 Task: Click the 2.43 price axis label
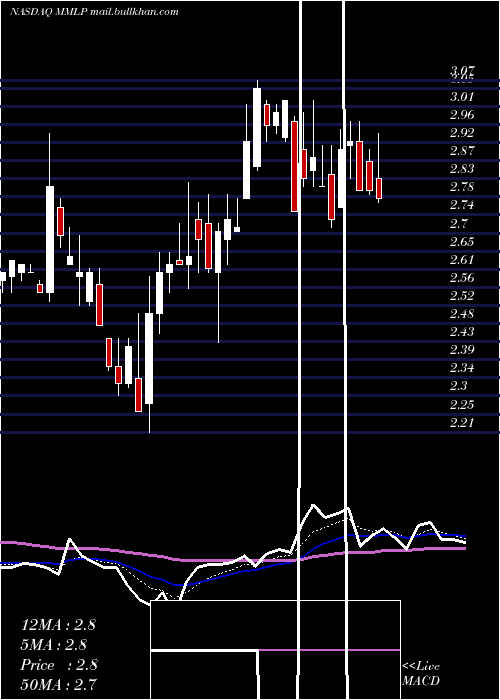(462, 332)
